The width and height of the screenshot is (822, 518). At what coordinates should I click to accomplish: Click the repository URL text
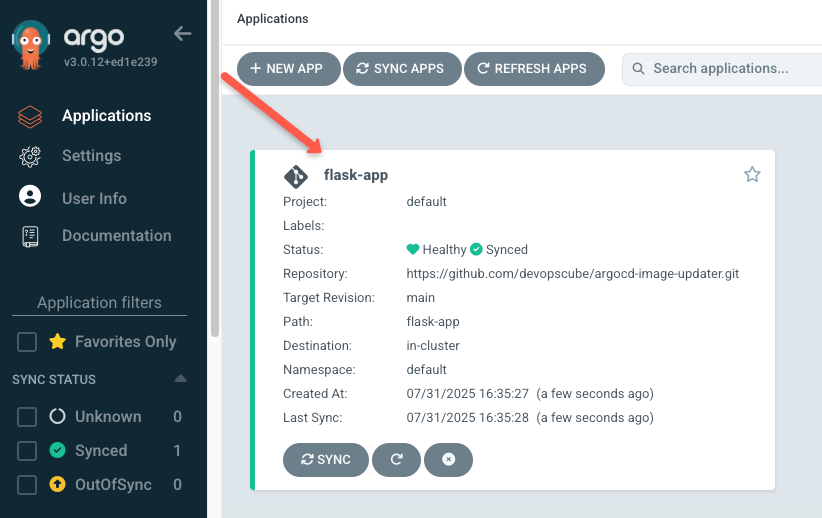(572, 274)
